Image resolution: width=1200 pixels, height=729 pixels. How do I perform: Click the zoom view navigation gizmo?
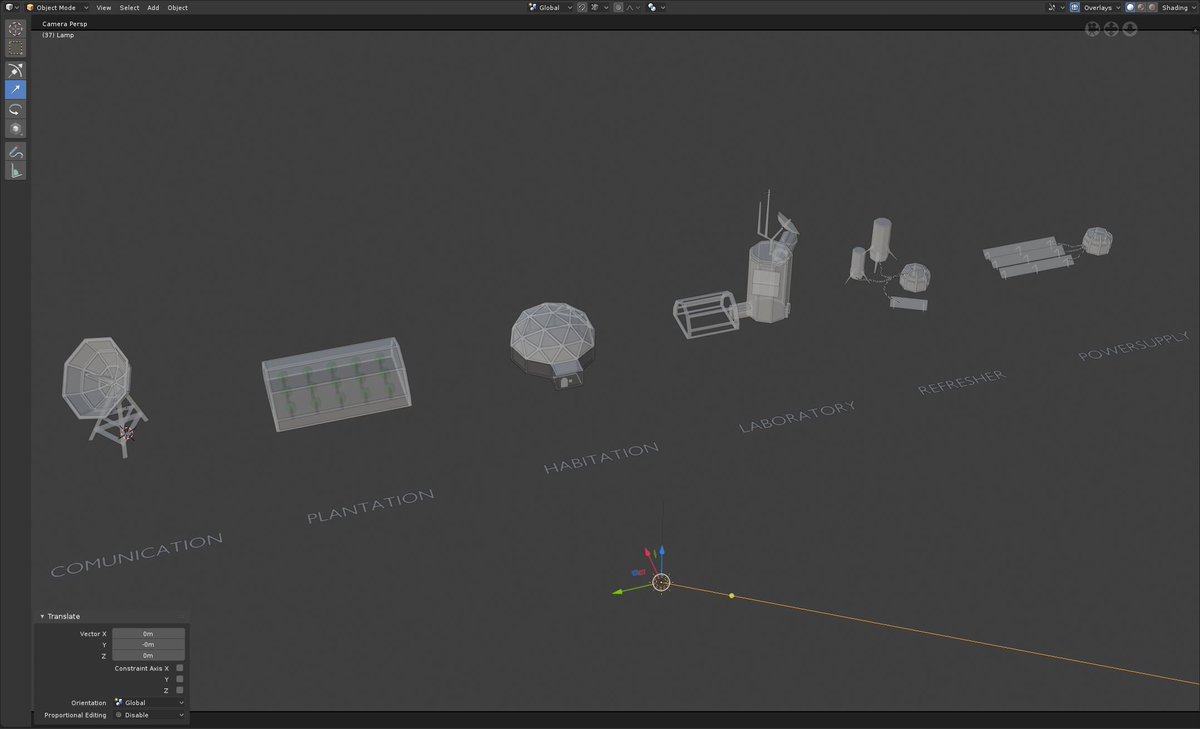1130,29
